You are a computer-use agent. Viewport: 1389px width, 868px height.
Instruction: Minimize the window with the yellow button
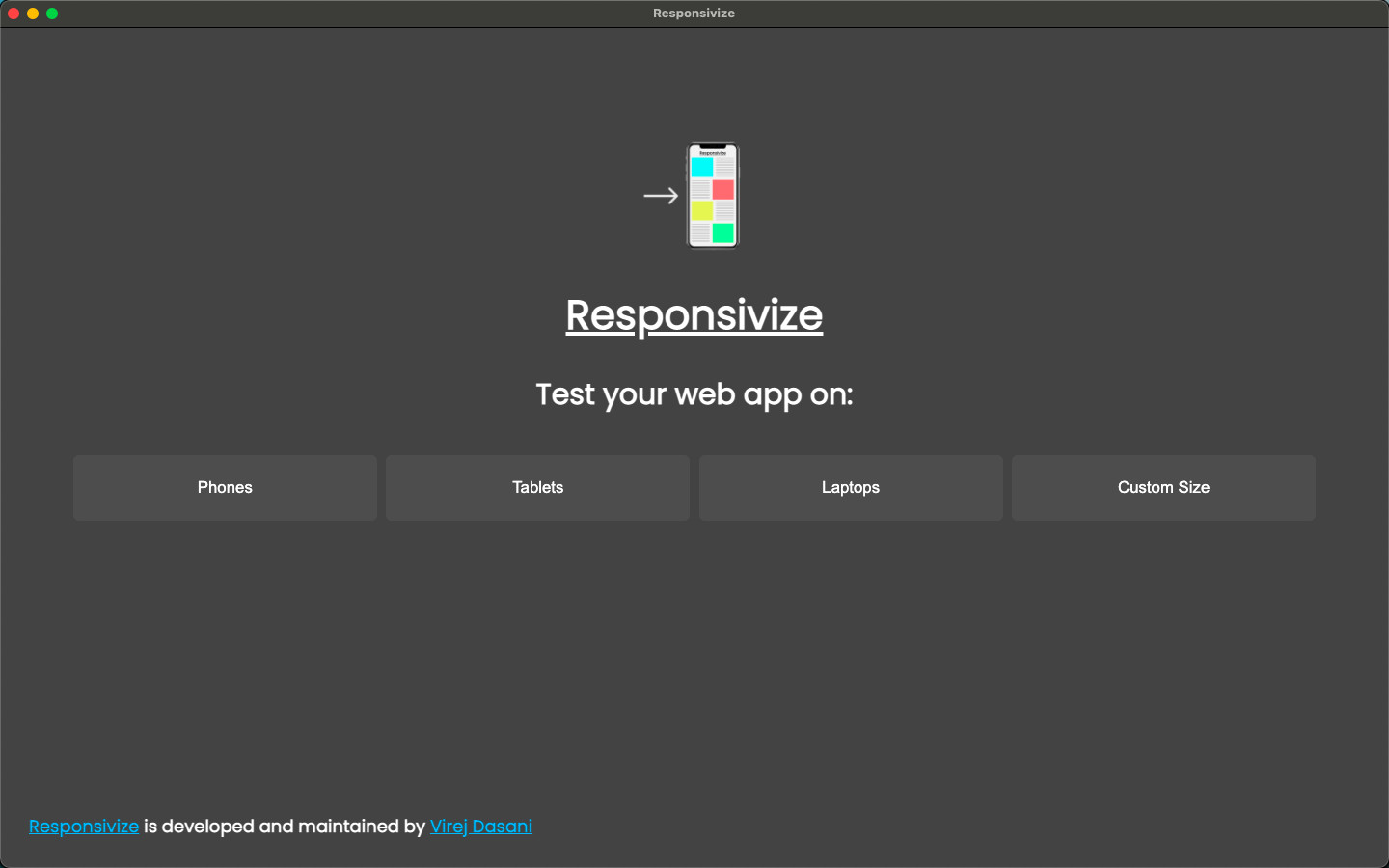pos(33,14)
